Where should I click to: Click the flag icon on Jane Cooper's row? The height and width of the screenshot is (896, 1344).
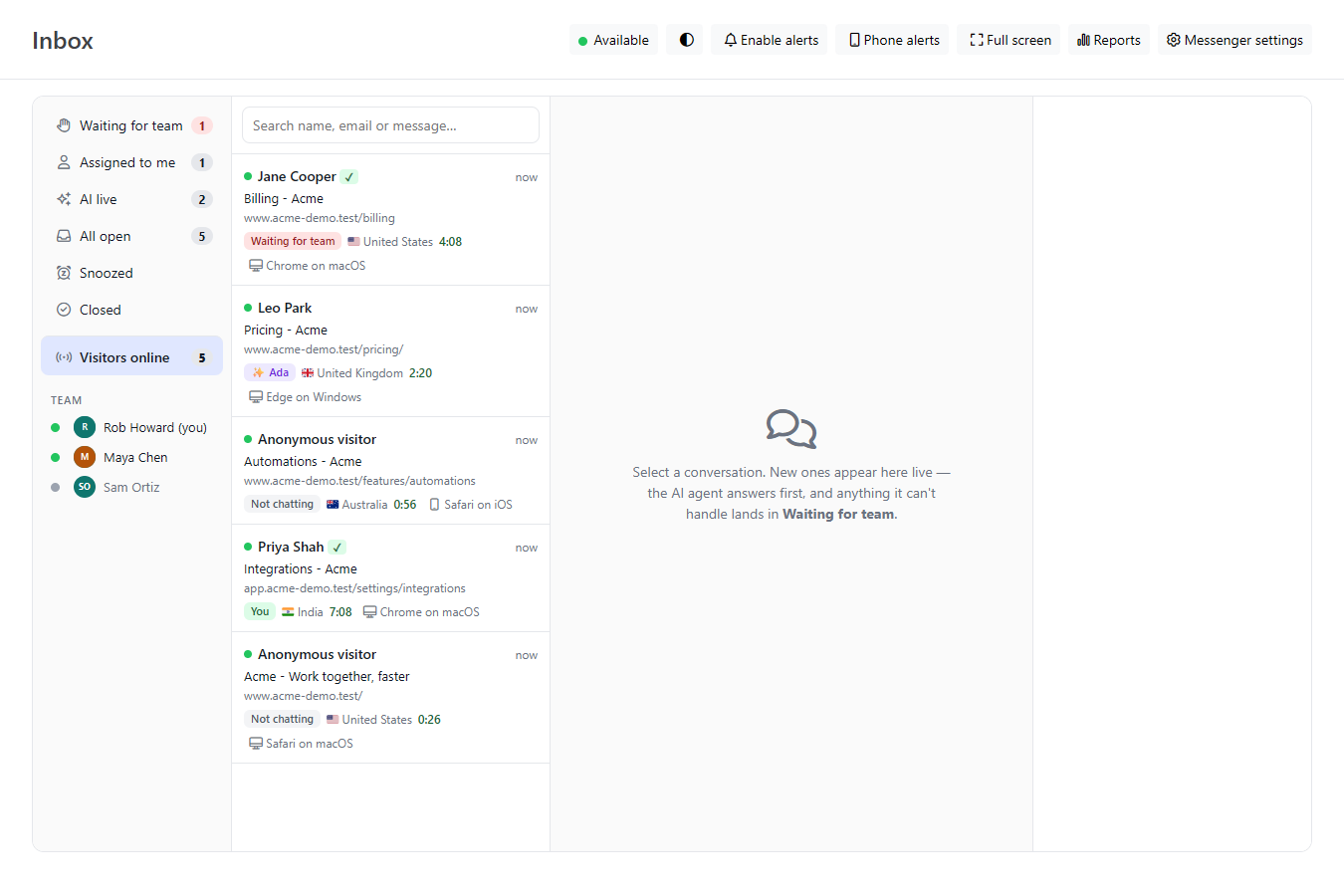pos(353,242)
